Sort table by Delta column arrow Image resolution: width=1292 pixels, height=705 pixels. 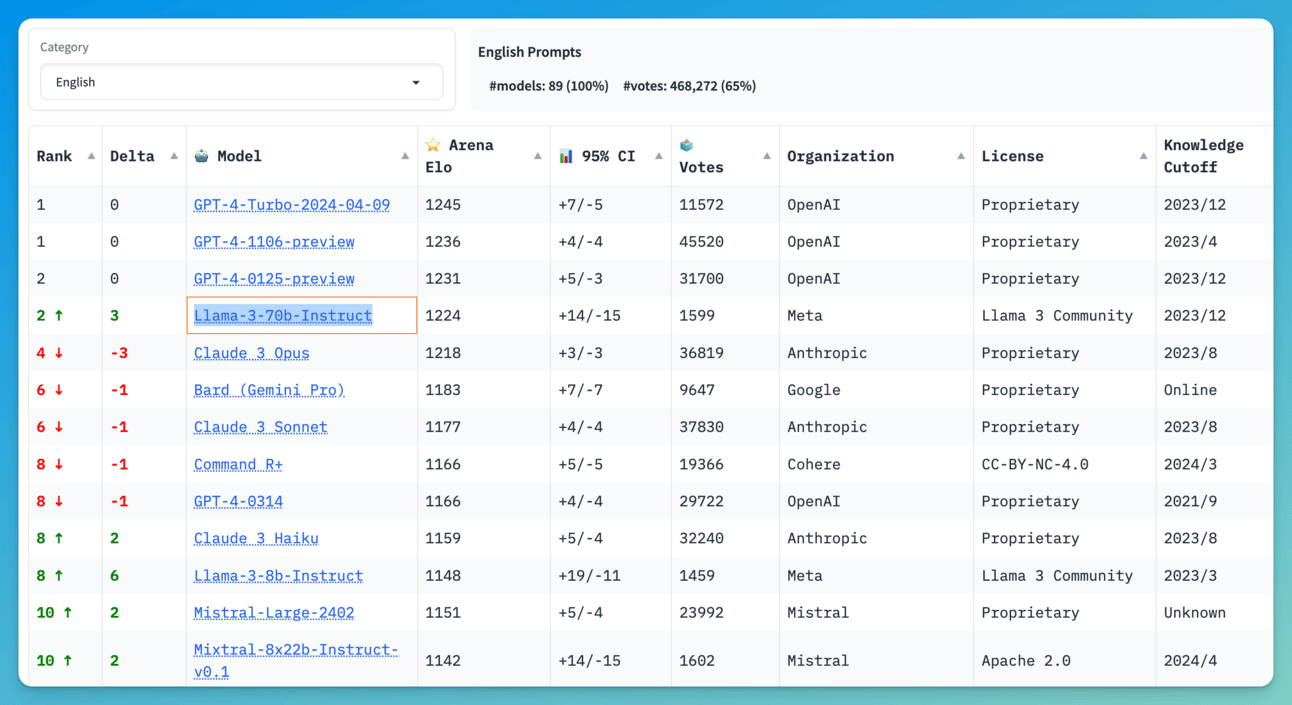[x=174, y=156]
